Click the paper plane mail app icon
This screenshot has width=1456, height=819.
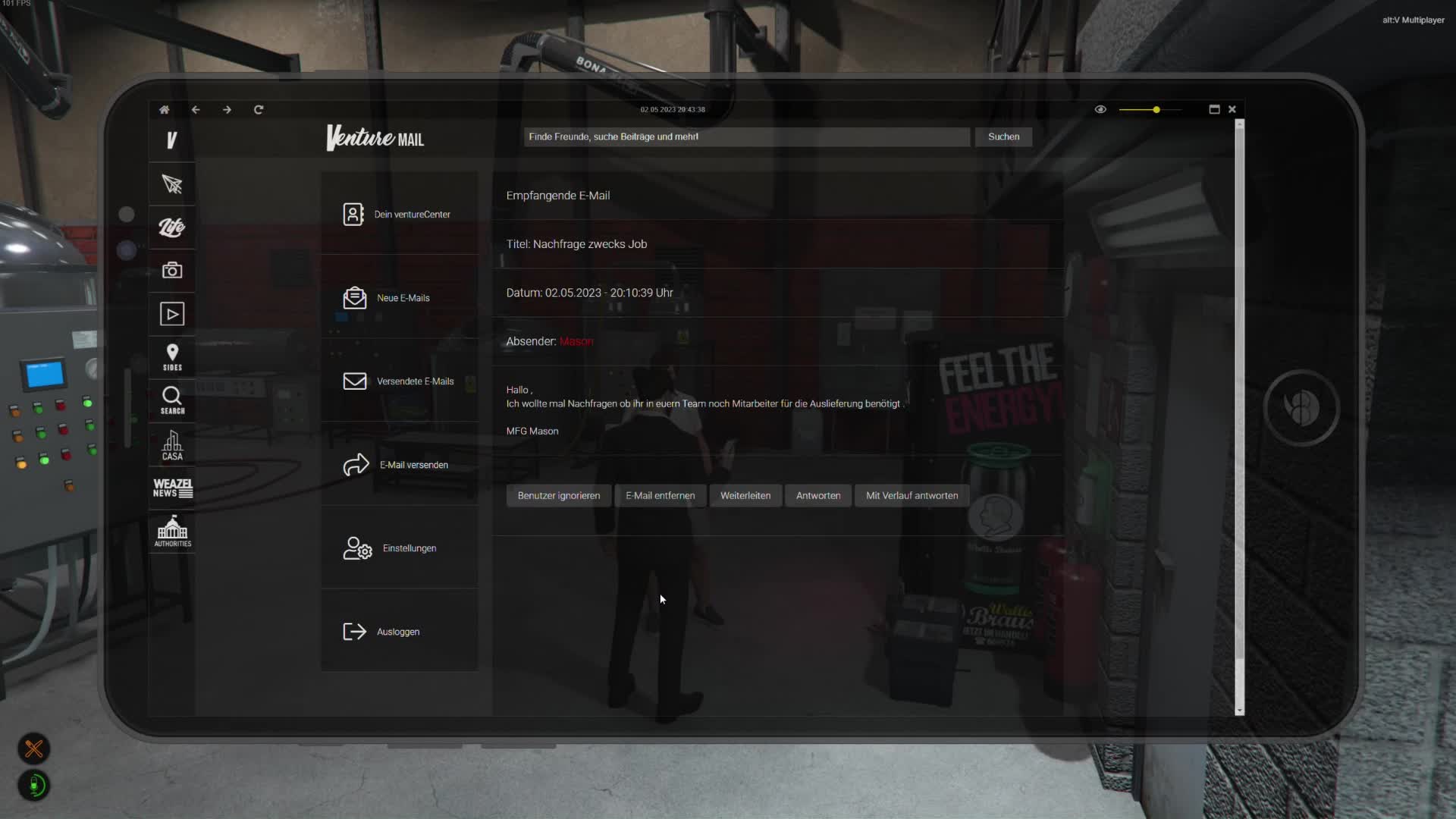172,184
